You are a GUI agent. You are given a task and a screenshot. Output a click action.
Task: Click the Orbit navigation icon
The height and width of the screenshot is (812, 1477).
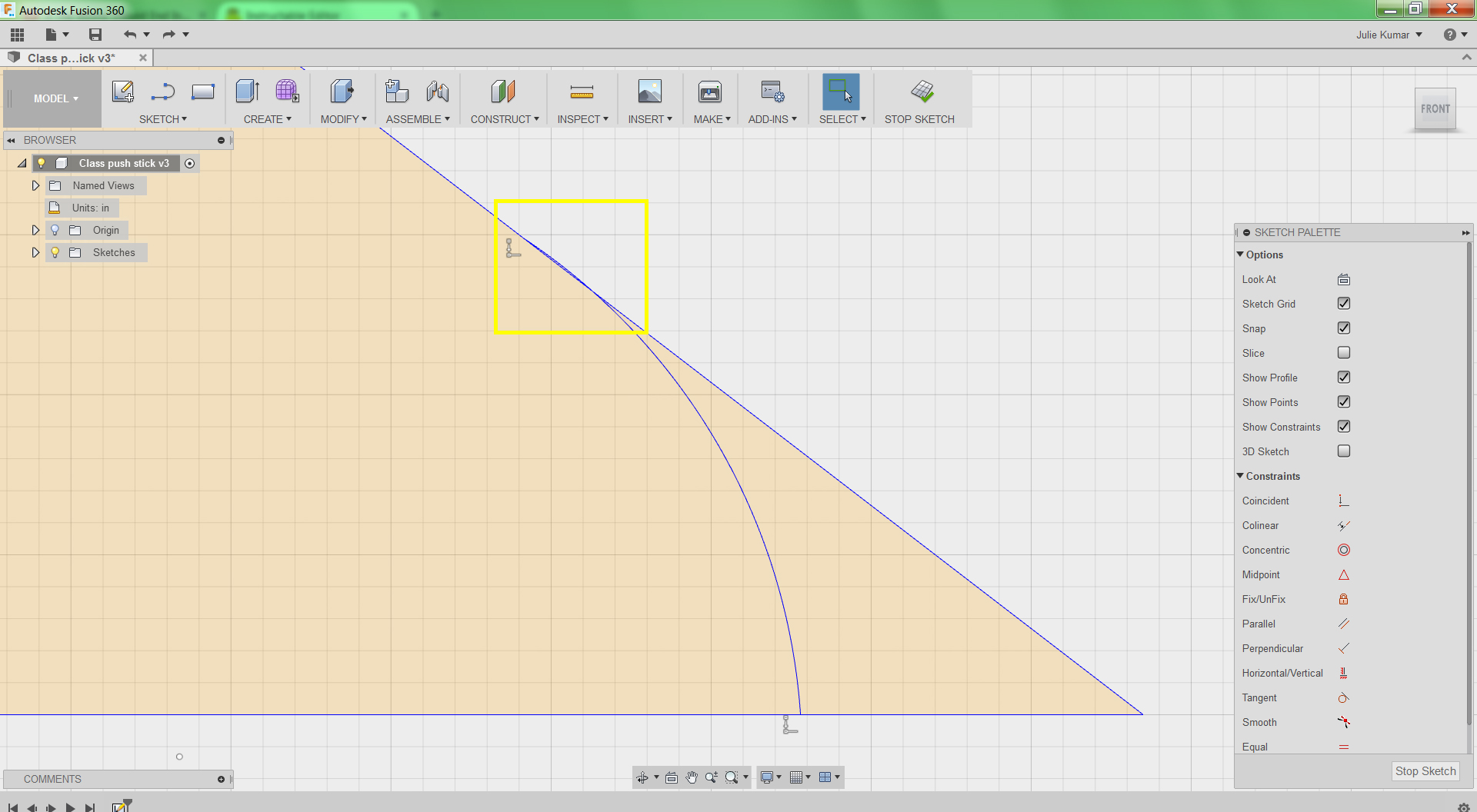(642, 777)
